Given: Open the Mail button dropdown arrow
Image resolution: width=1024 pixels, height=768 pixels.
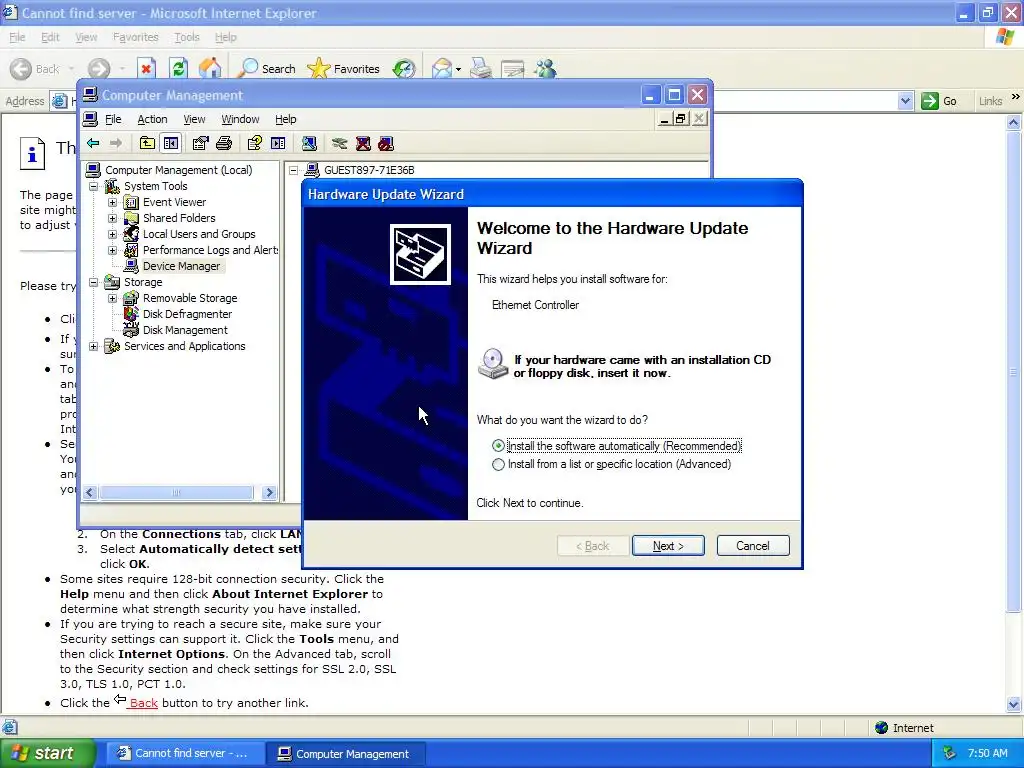Looking at the screenshot, I should (458, 69).
